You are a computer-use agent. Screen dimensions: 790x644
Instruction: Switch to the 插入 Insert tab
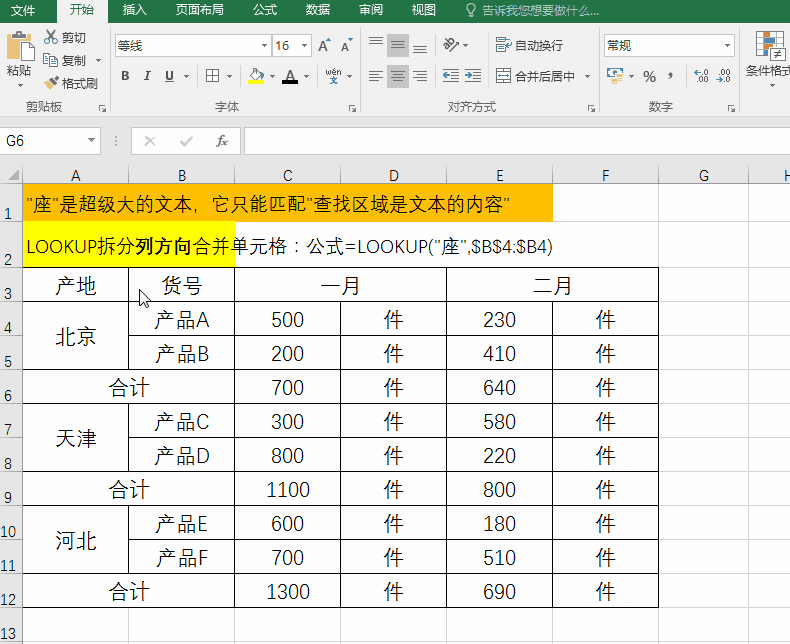click(x=135, y=10)
